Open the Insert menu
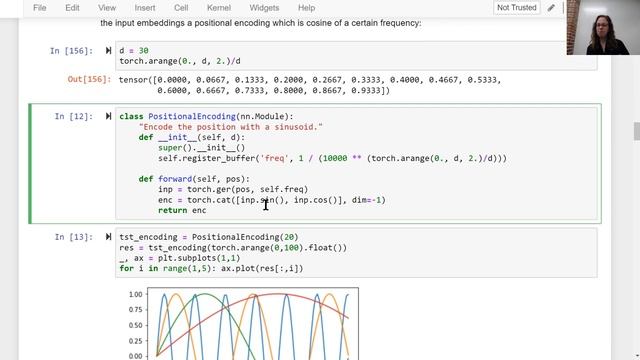The width and height of the screenshot is (640, 360). 145,8
